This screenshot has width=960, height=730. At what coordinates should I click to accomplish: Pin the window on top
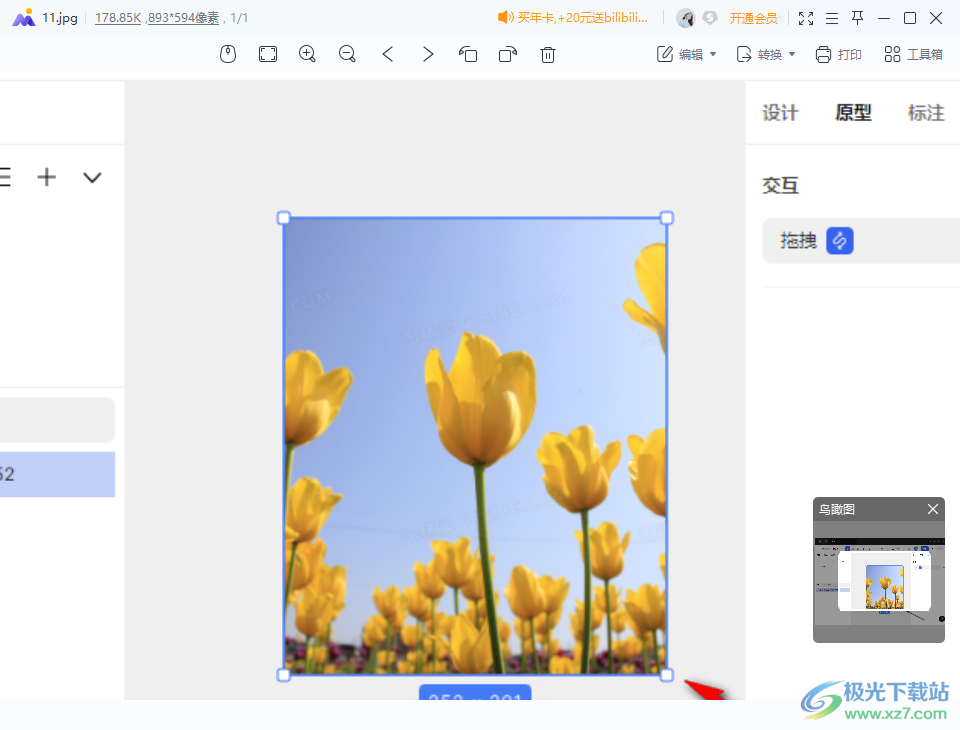click(857, 18)
